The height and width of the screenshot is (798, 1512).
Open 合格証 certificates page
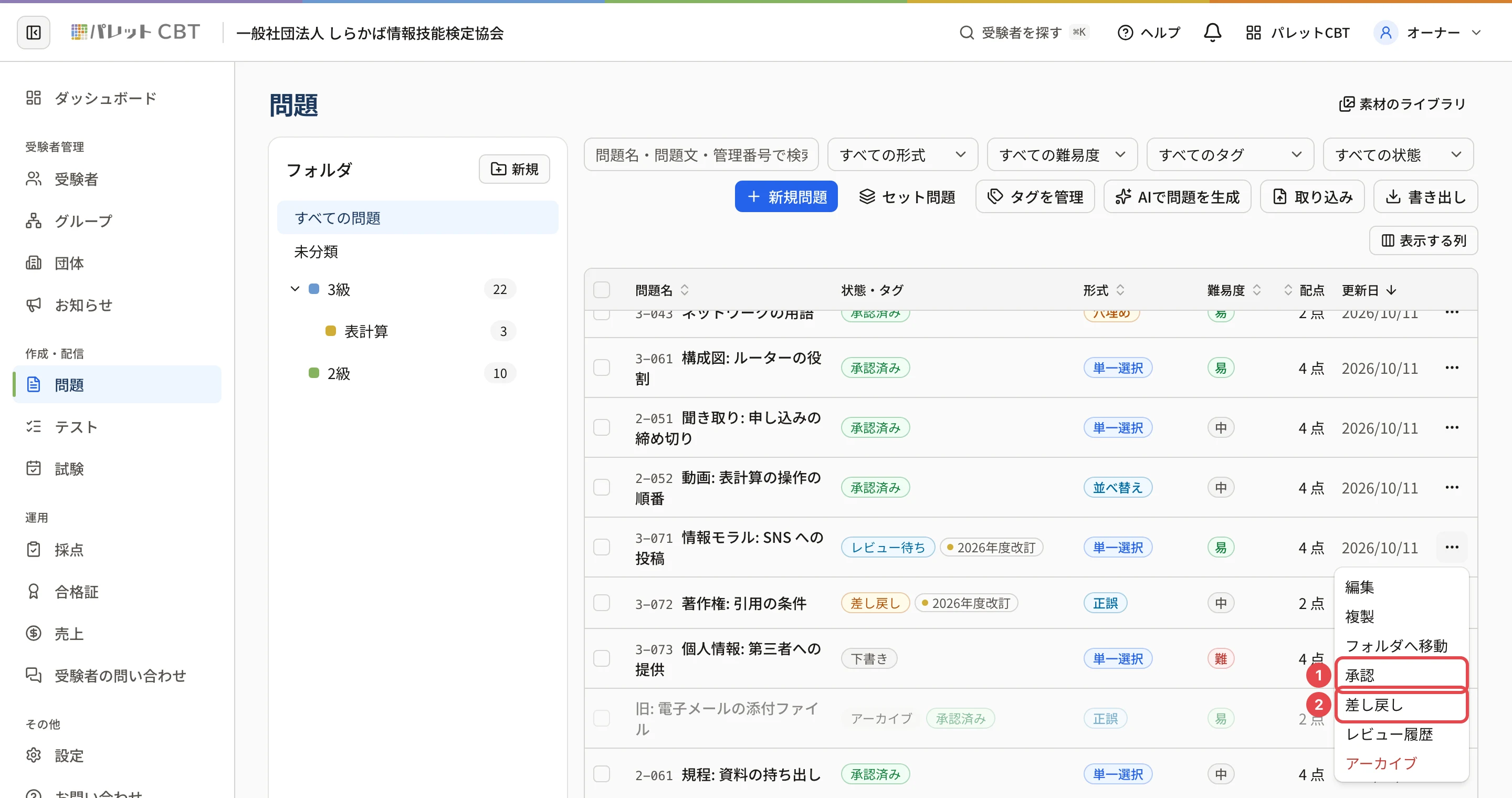tap(118, 592)
